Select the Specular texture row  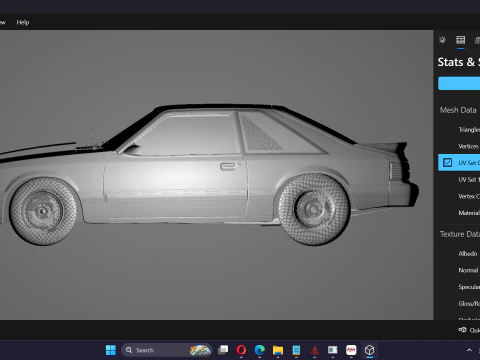click(459, 287)
